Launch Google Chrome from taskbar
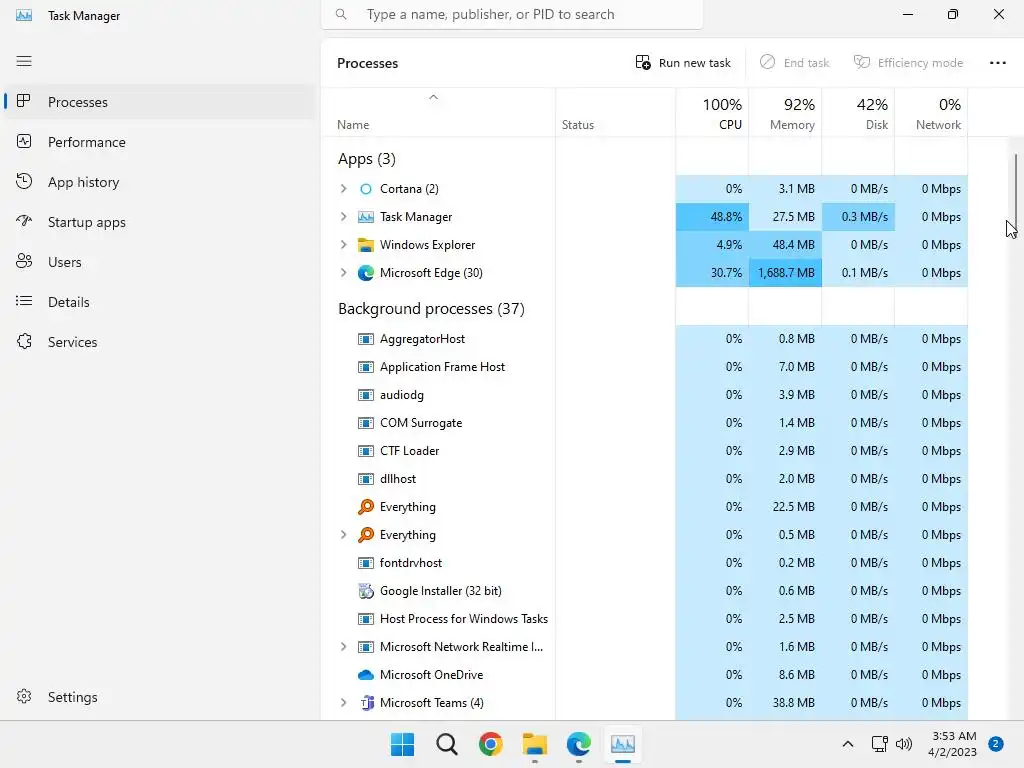The width and height of the screenshot is (1024, 768). [x=490, y=744]
